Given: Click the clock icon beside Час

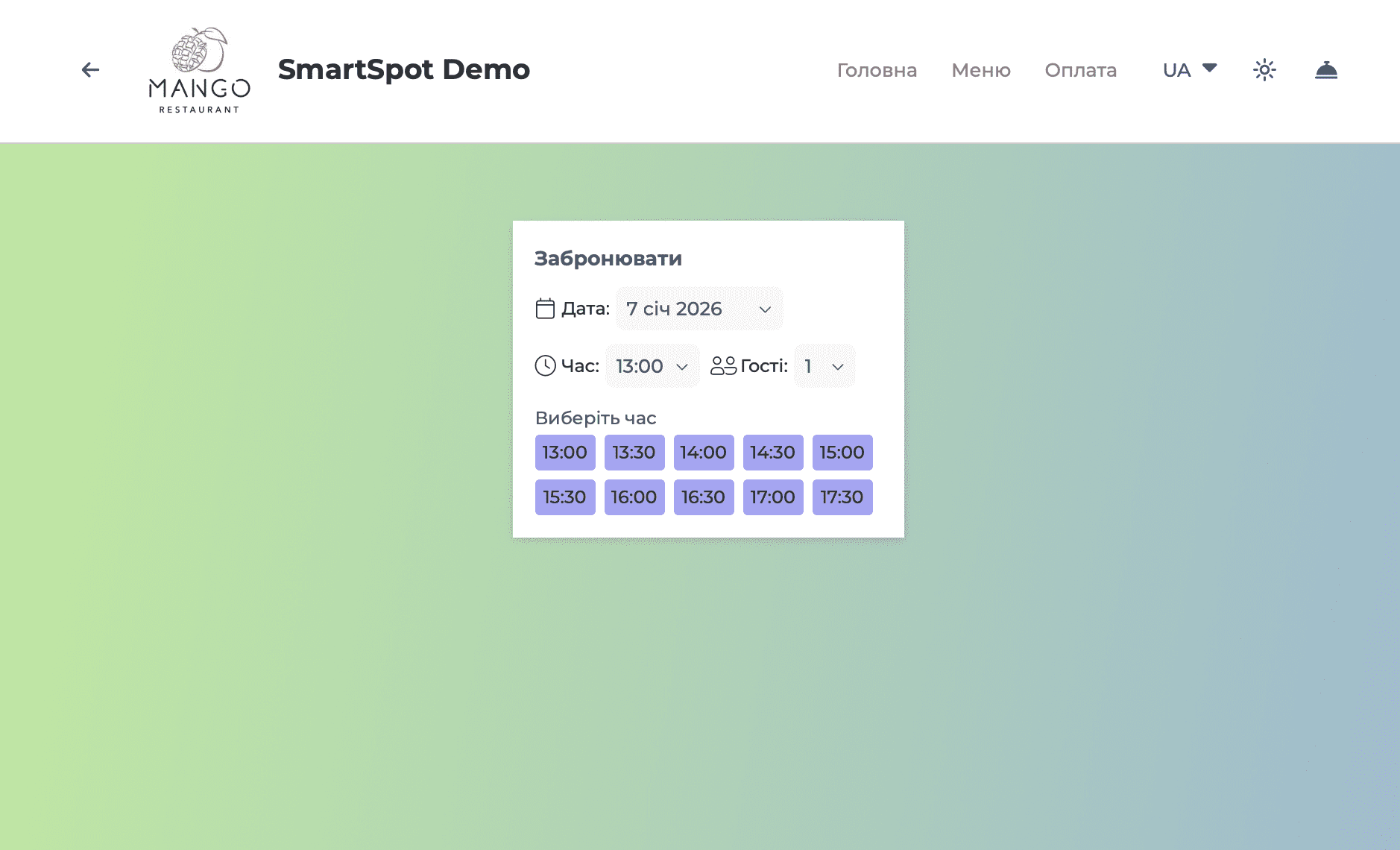Looking at the screenshot, I should click(x=545, y=366).
